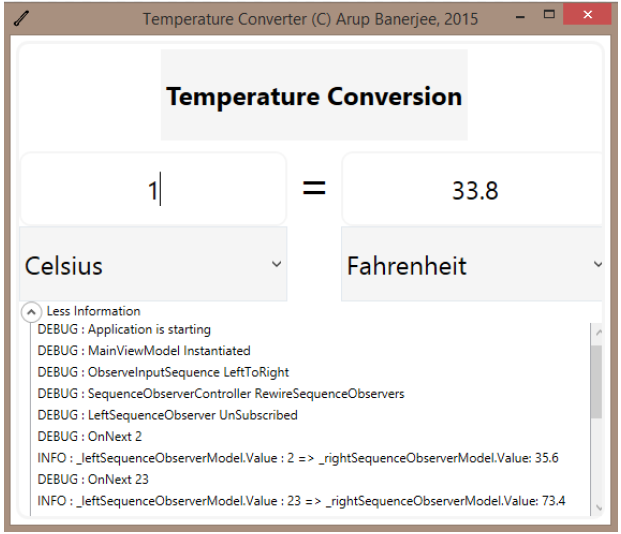
Task: Collapse the Less Information expander arrow
Action: pyautogui.click(x=31, y=312)
